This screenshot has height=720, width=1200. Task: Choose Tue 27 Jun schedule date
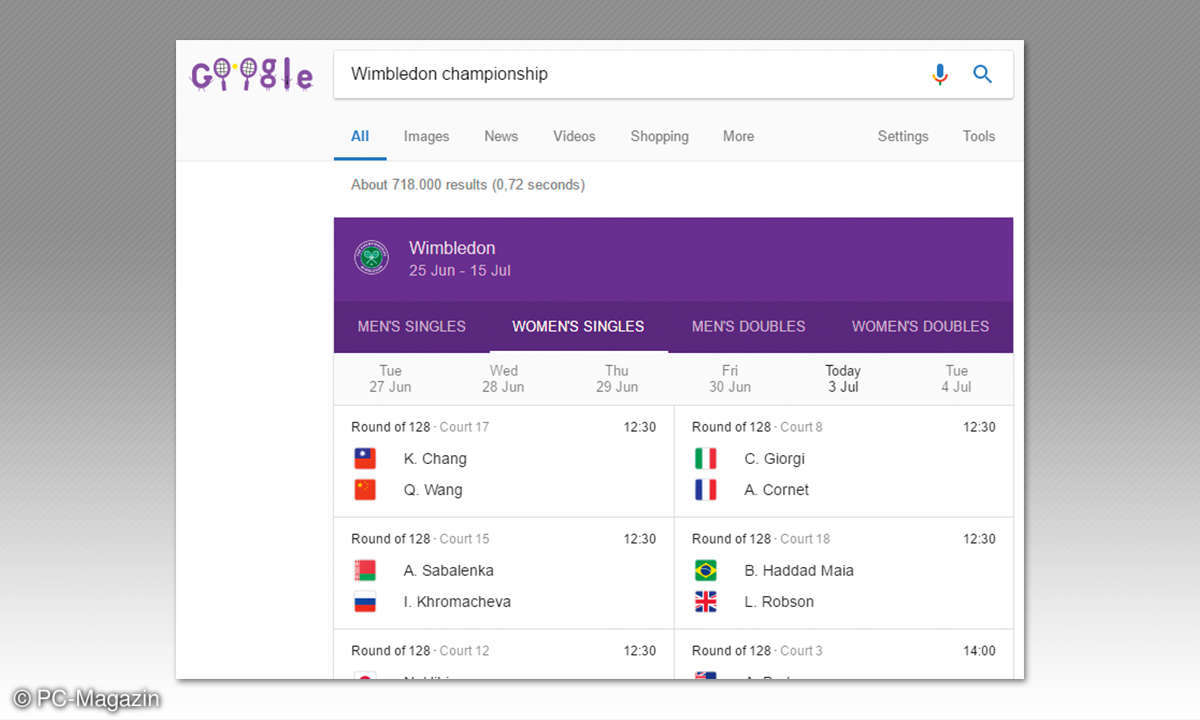tap(390, 379)
